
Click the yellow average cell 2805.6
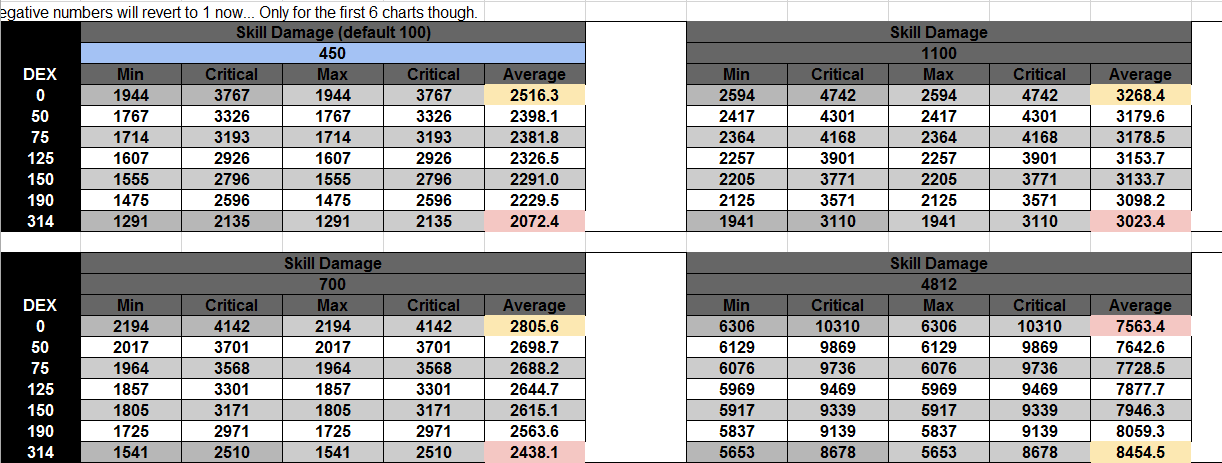point(534,326)
